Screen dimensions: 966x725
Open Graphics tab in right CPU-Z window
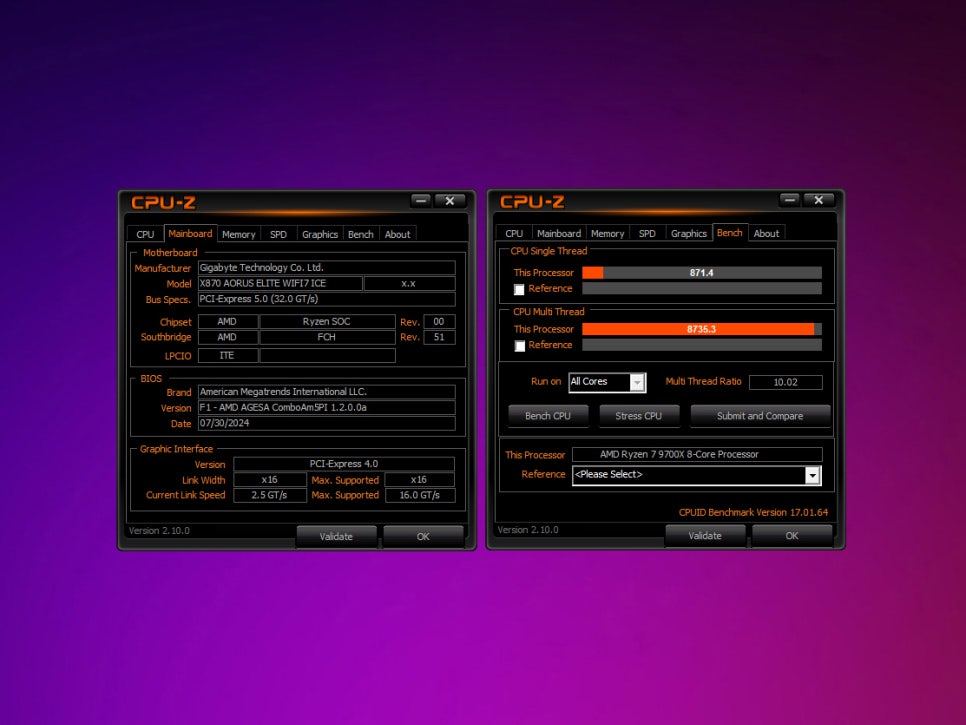point(689,233)
